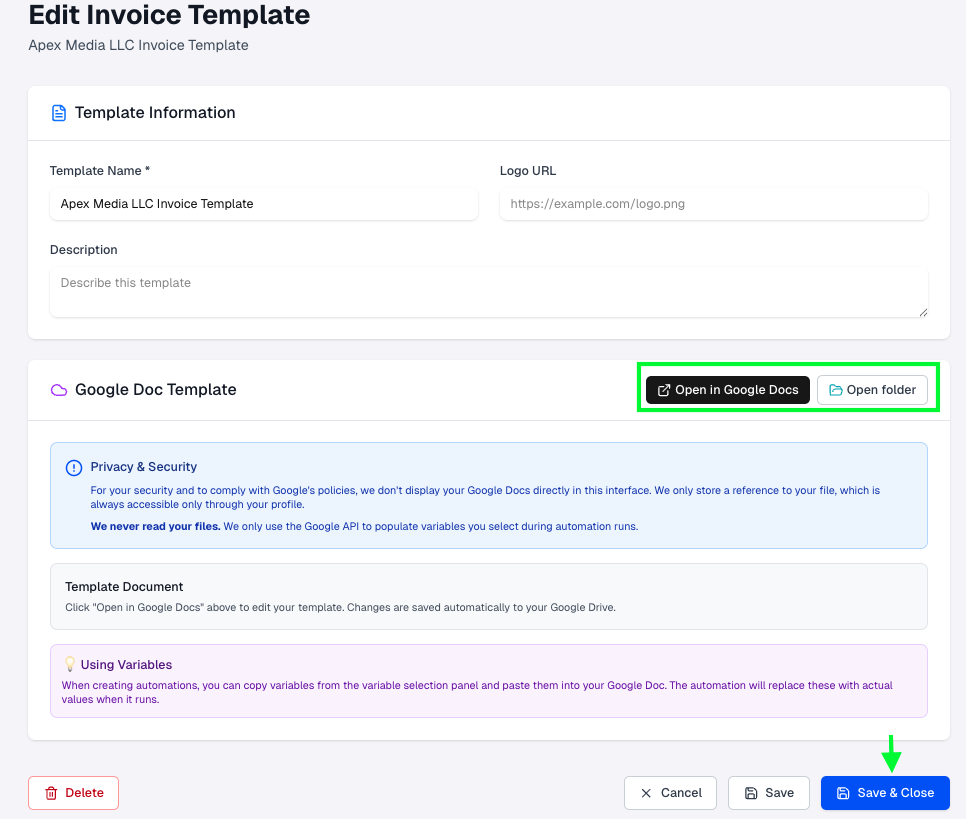Viewport: 966px width, 819px height.
Task: Click the Privacy & Security heading text
Action: (144, 467)
